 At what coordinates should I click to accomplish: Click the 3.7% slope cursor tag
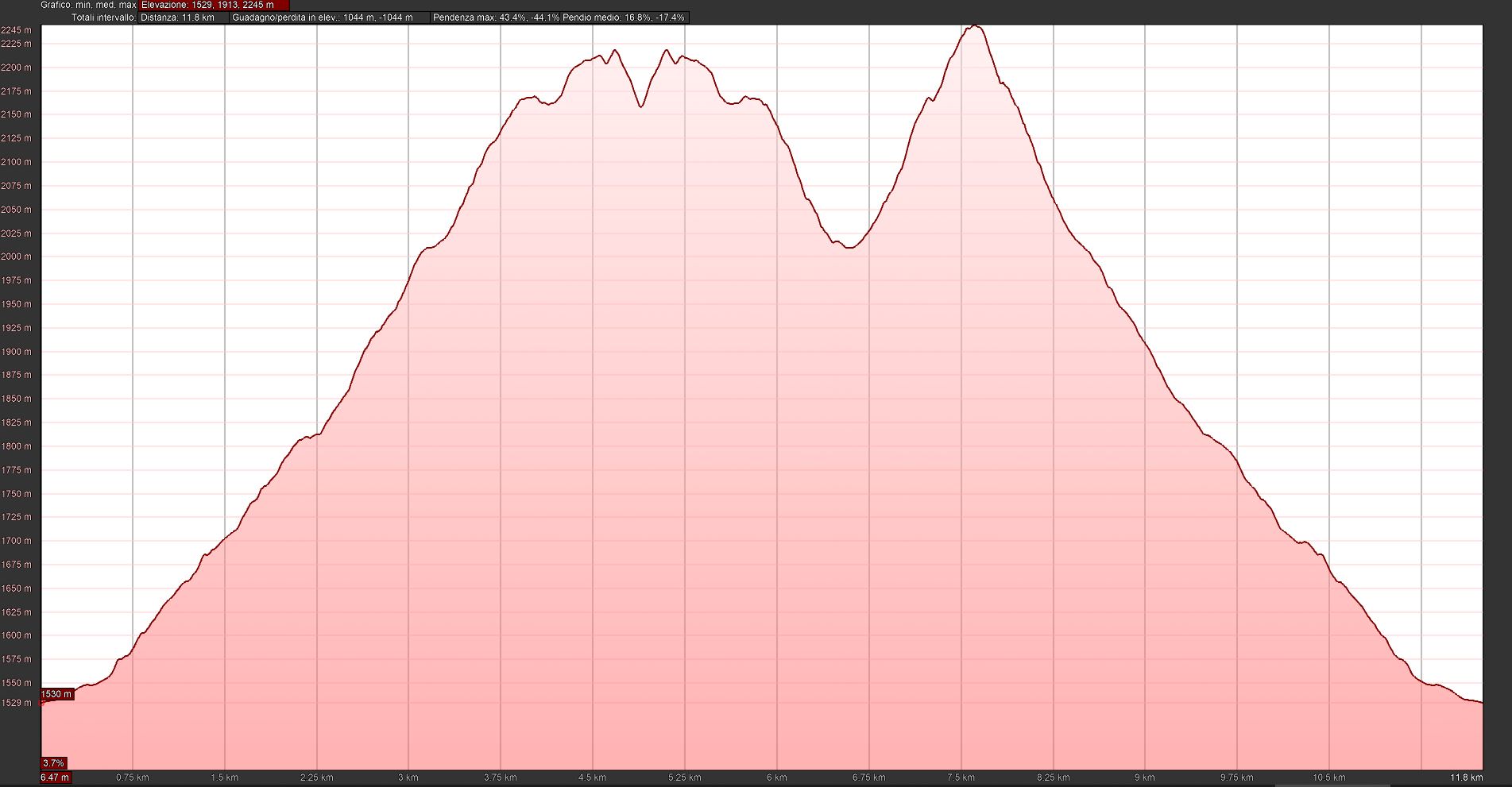click(53, 763)
